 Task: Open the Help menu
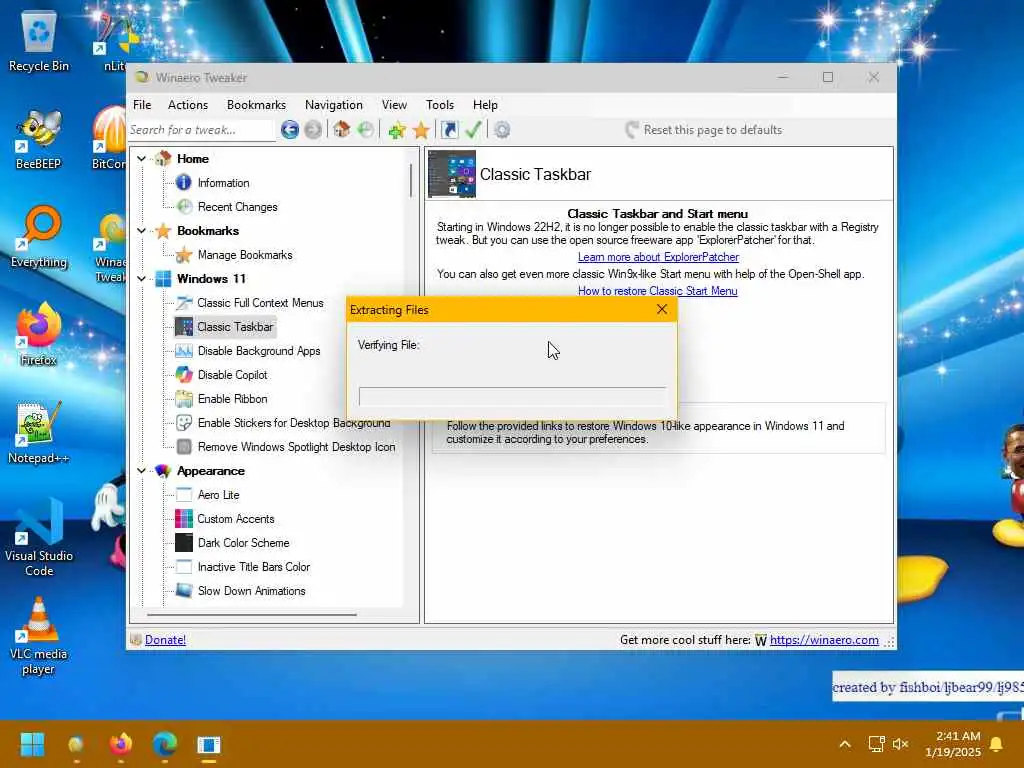[x=485, y=105]
